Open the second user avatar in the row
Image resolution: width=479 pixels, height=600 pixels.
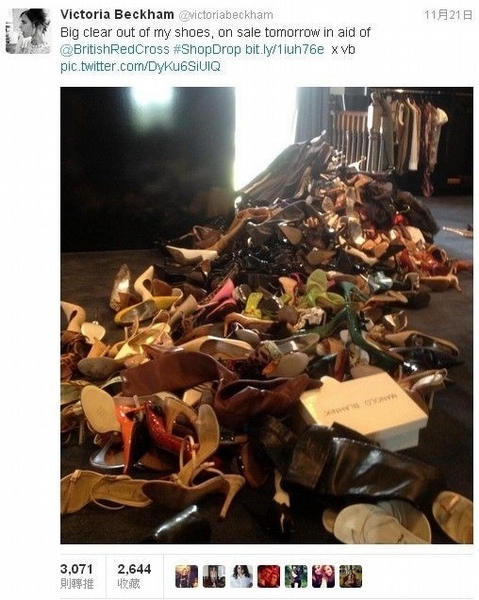214,576
